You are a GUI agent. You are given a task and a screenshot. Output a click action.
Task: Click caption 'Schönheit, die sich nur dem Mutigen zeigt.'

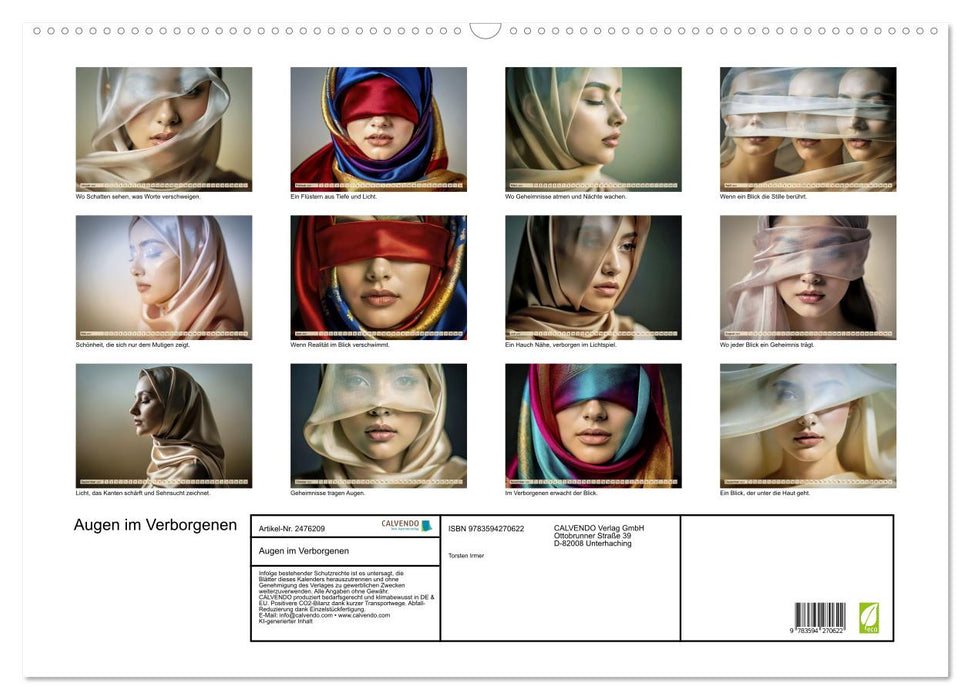[x=133, y=344]
